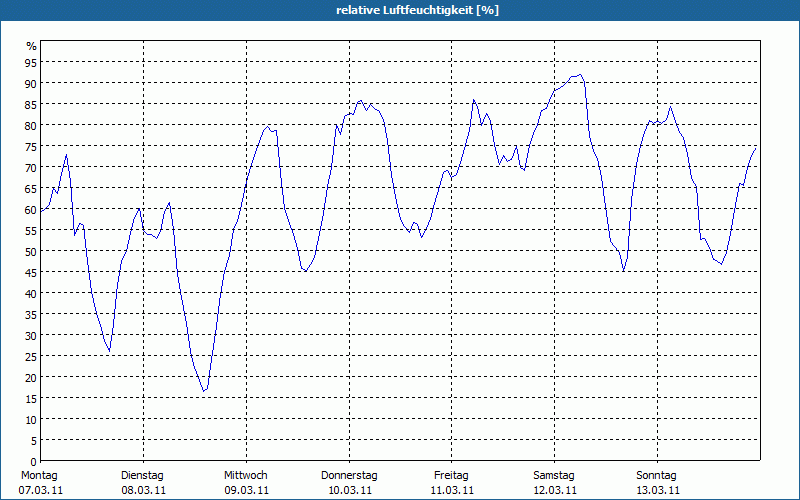The width and height of the screenshot is (800, 500).
Task: Click the 85 value on the y-axis
Action: (31, 105)
